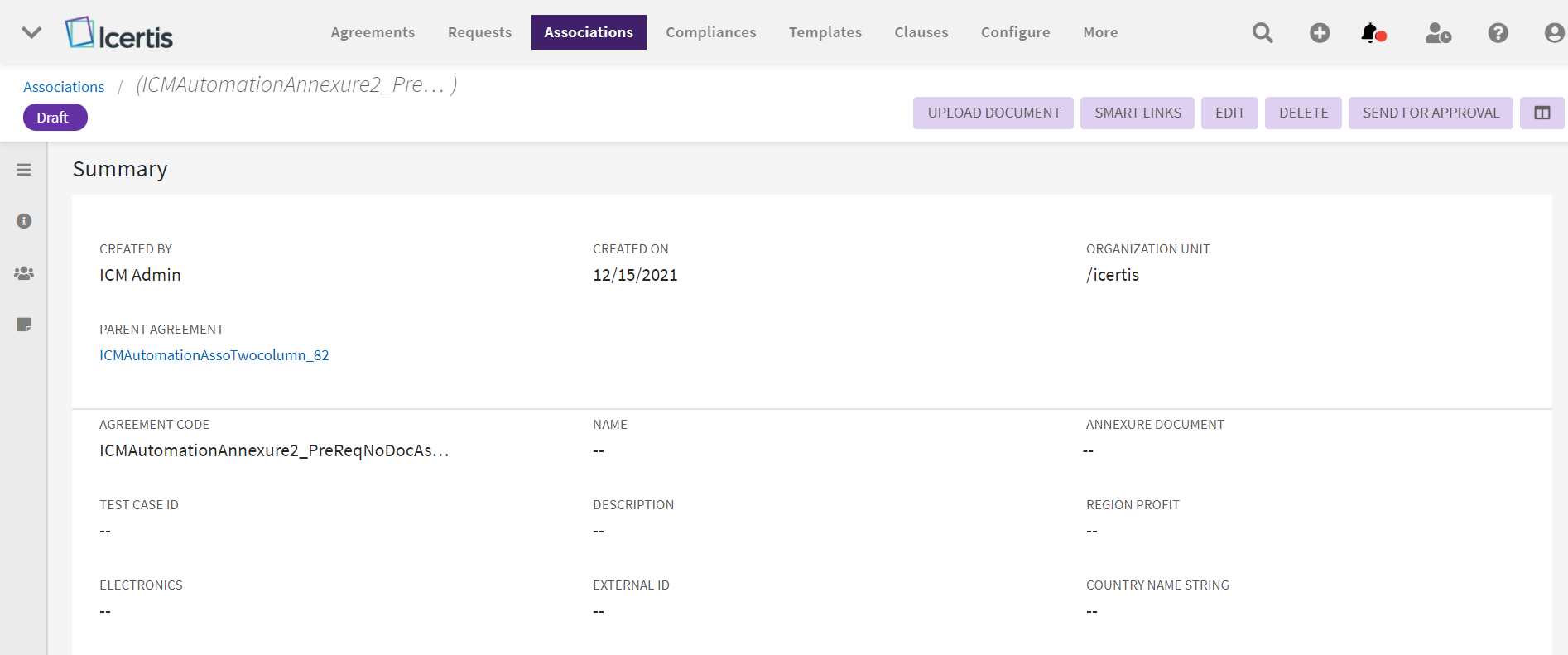
Task: Click Send For Approval
Action: point(1430,113)
